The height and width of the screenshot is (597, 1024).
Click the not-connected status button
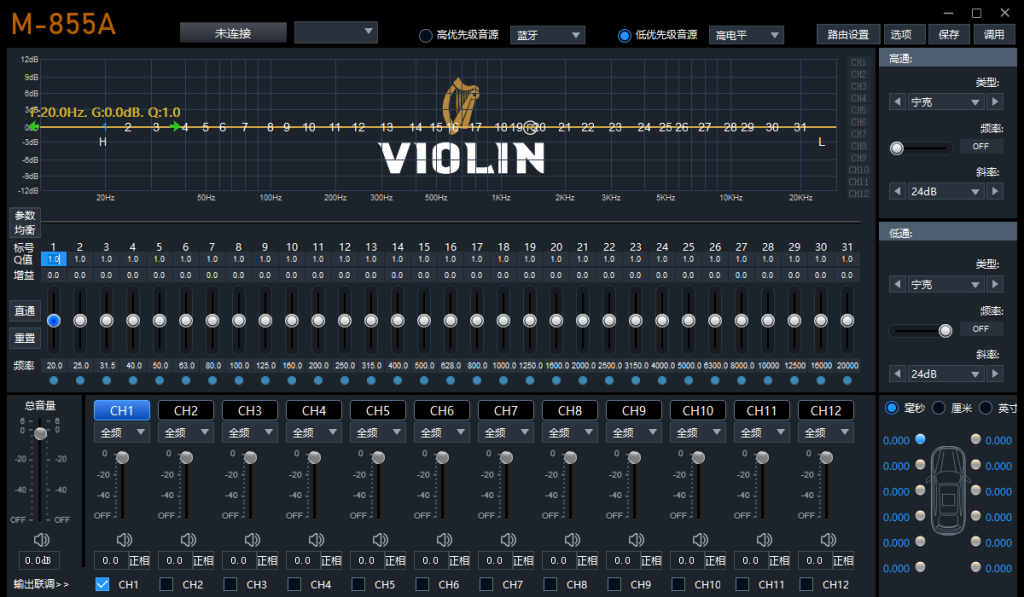tap(233, 33)
